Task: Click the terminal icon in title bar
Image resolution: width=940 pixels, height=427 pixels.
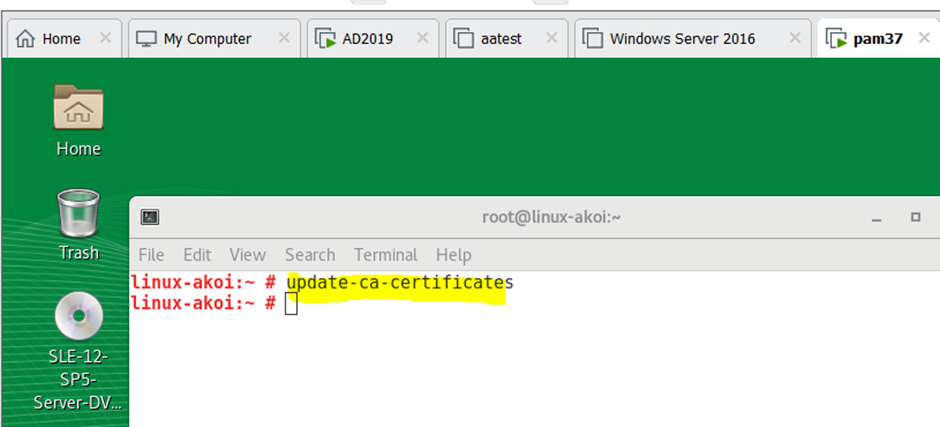Action: (150, 217)
